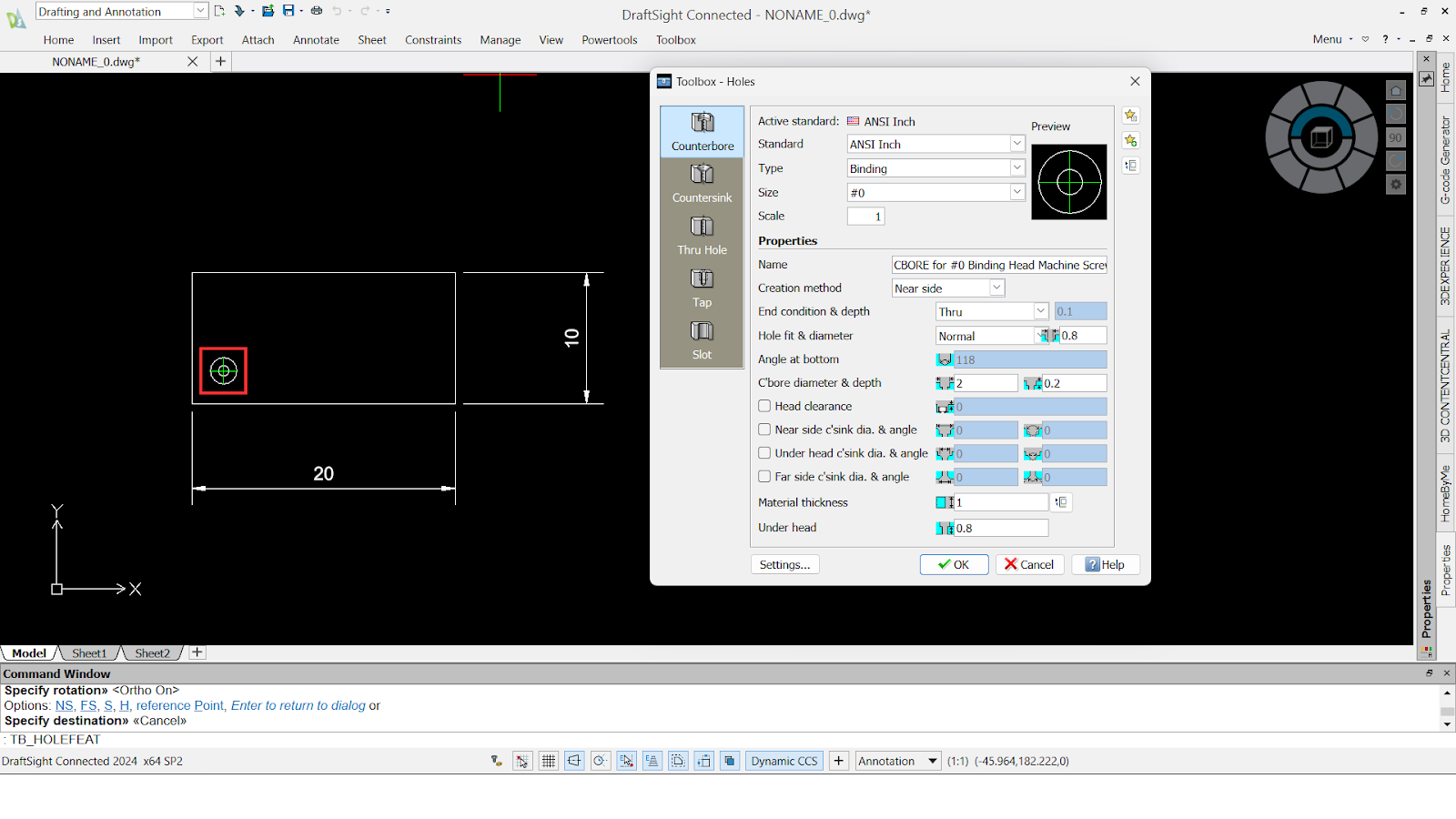Screen dimensions: 1456x819
Task: Enable Under head c'sink dia. & angle checkbox
Action: click(x=764, y=453)
